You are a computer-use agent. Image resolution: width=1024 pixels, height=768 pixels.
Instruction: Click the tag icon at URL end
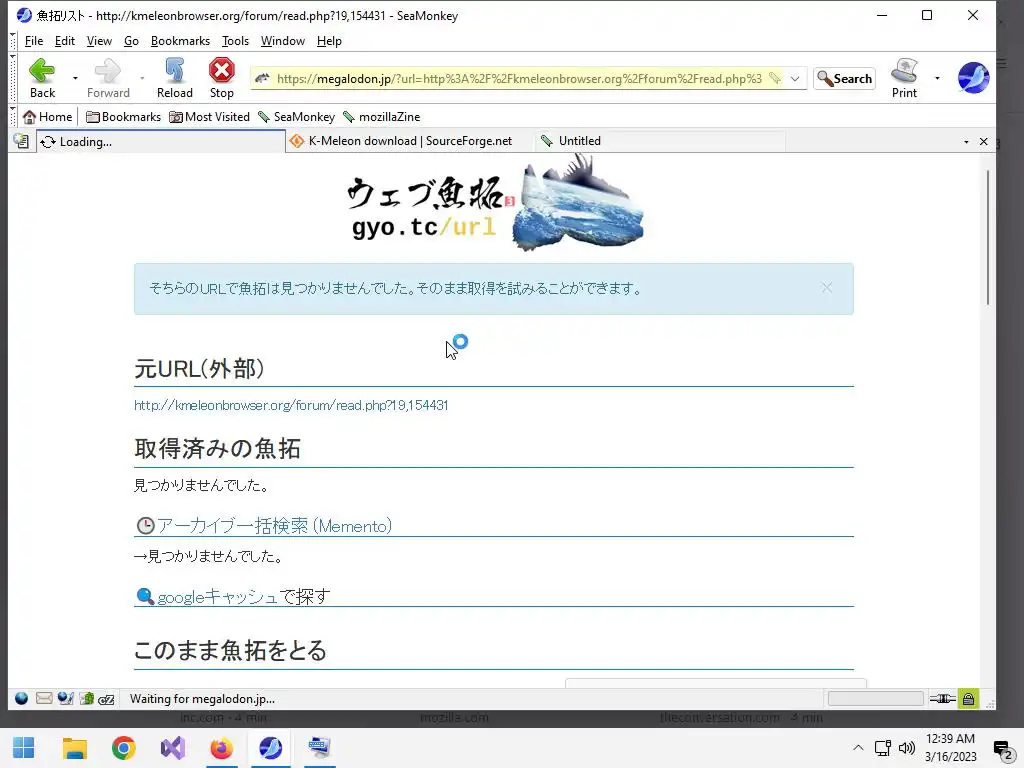click(775, 78)
